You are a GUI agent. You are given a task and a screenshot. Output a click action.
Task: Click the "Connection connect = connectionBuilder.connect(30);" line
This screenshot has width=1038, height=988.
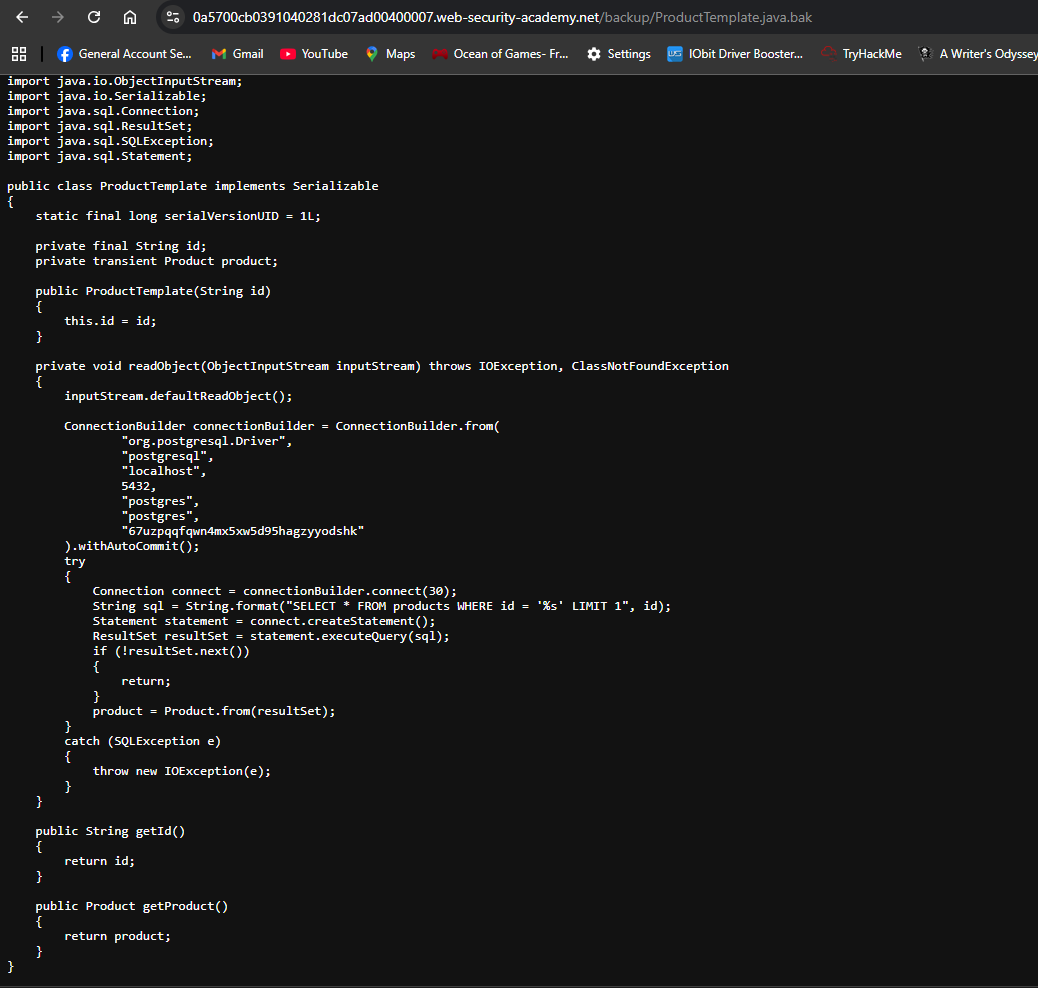tap(275, 591)
